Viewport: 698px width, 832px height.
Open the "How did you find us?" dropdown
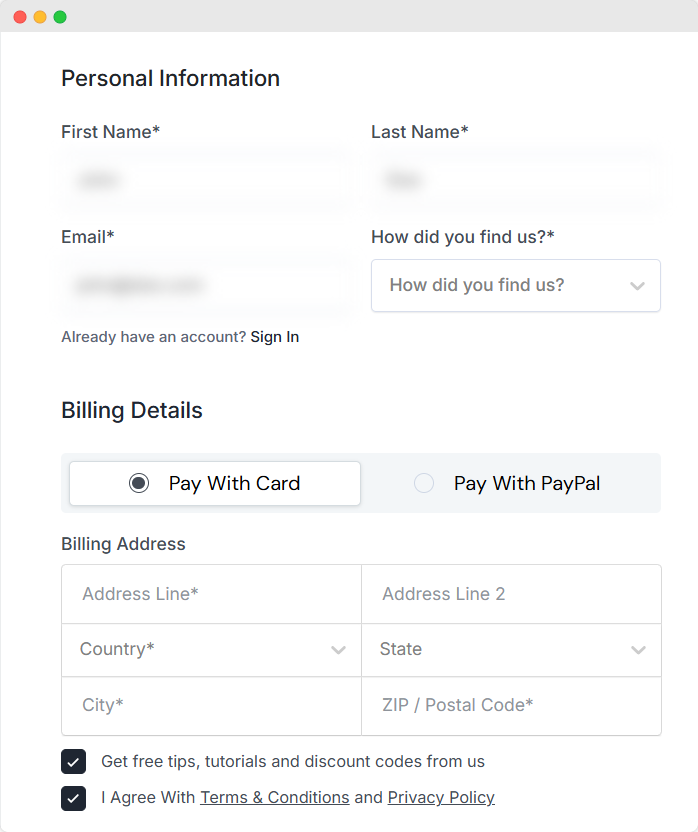pyautogui.click(x=516, y=285)
